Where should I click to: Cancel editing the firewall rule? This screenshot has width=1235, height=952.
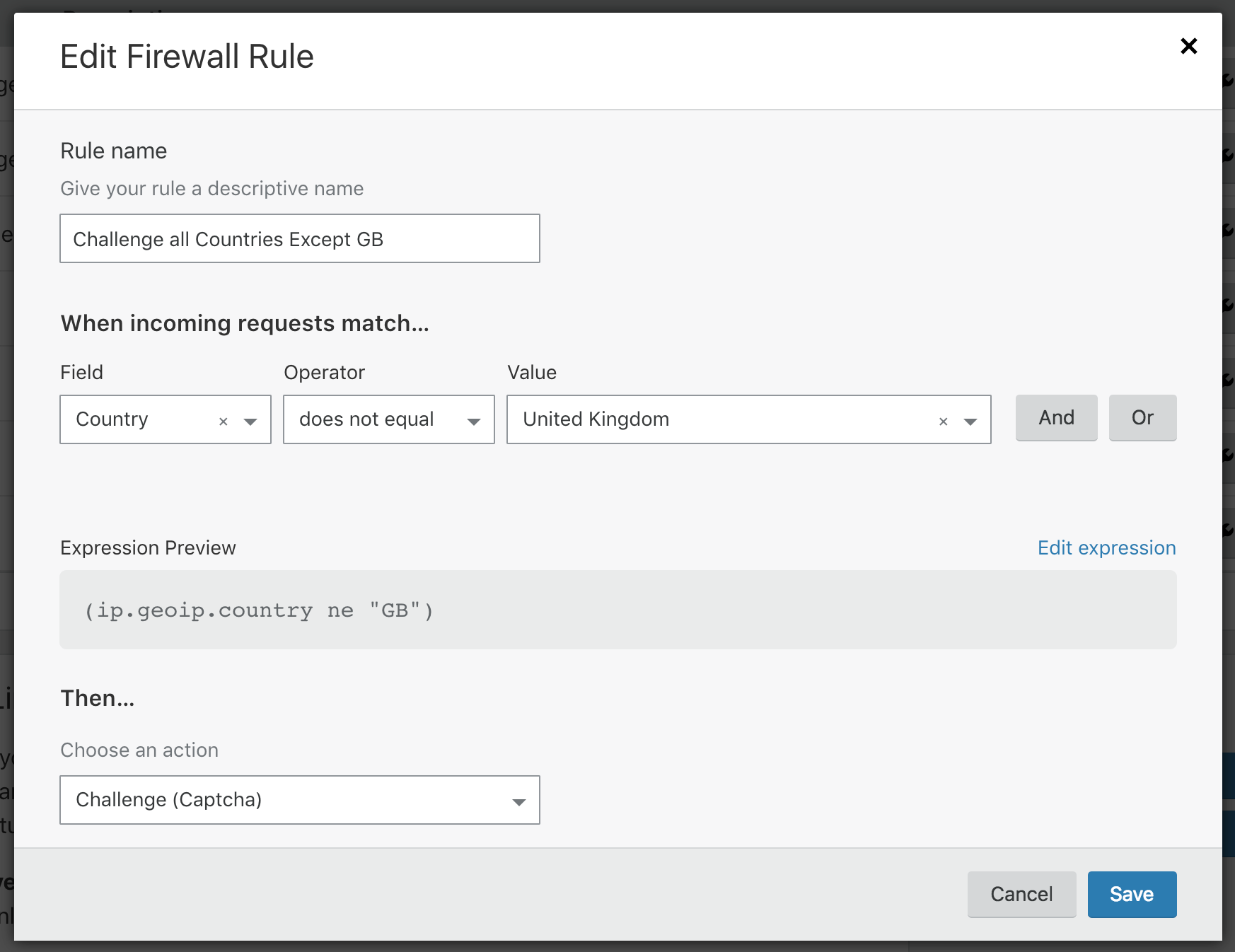(1022, 895)
